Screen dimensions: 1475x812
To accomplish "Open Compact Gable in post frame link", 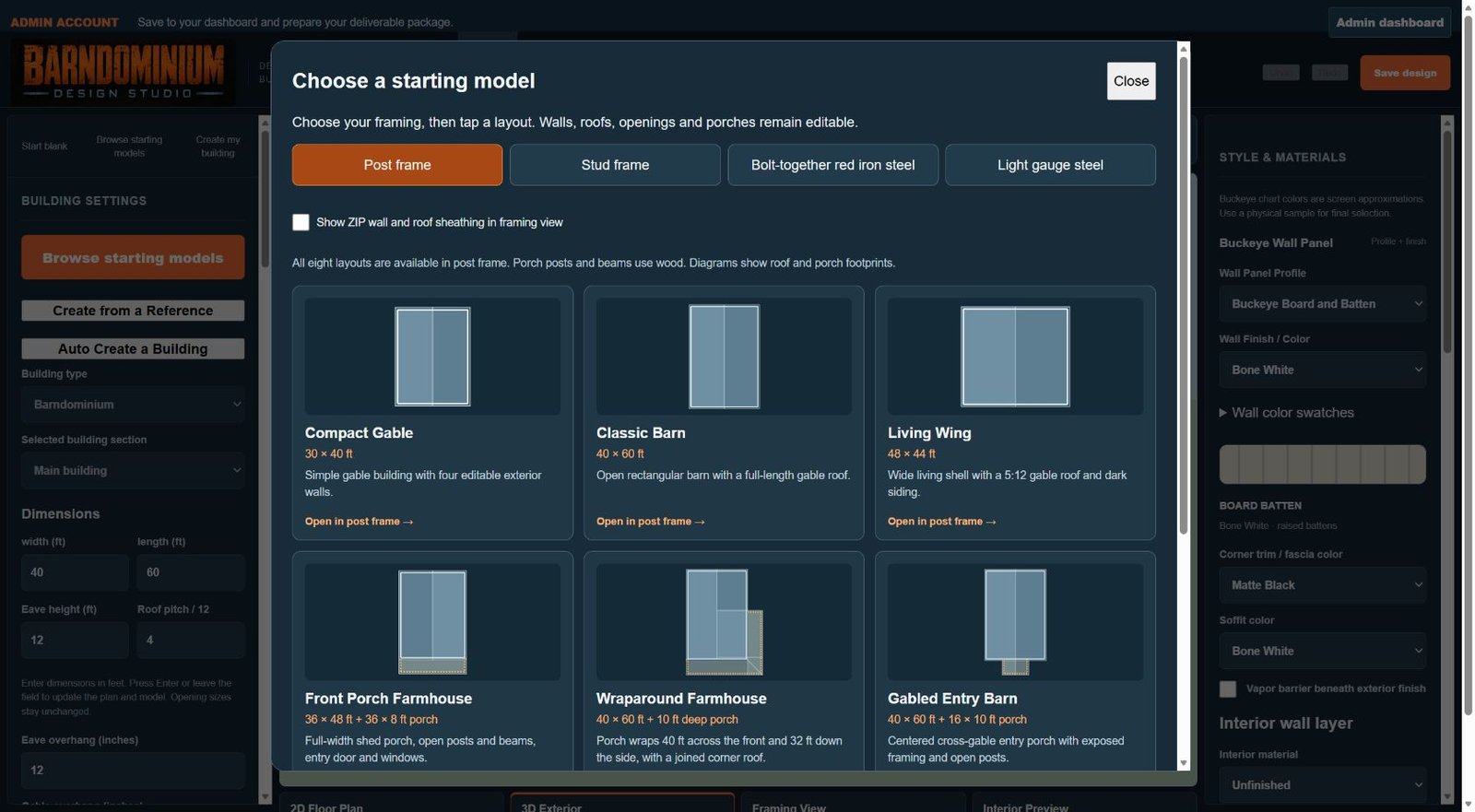I will (x=360, y=522).
